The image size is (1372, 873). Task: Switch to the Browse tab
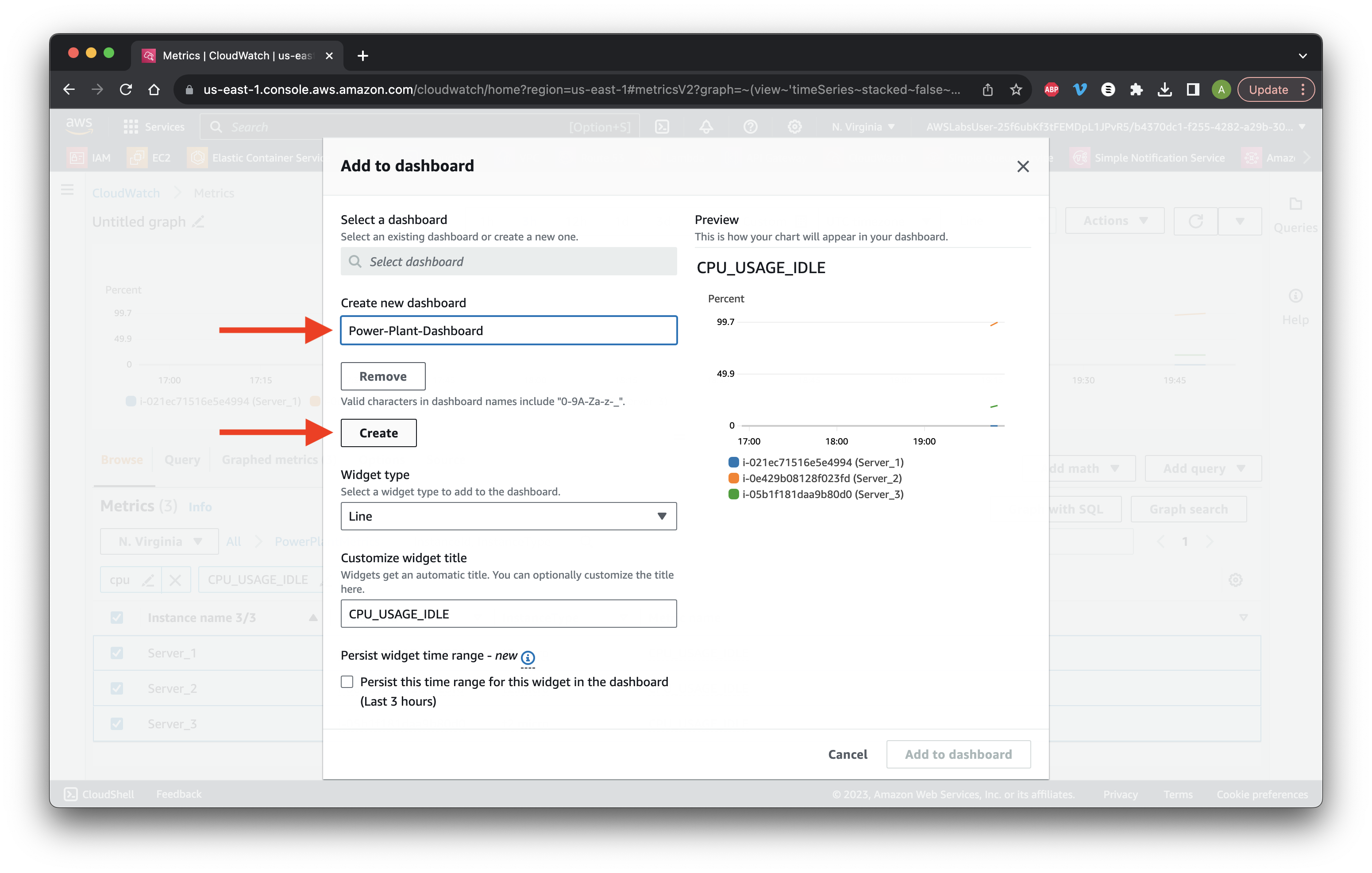[122, 460]
